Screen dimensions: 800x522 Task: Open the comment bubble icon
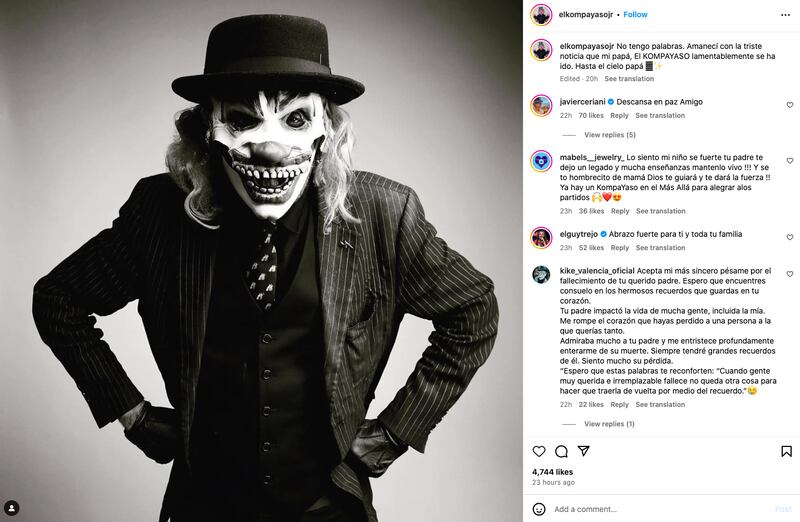[561, 451]
